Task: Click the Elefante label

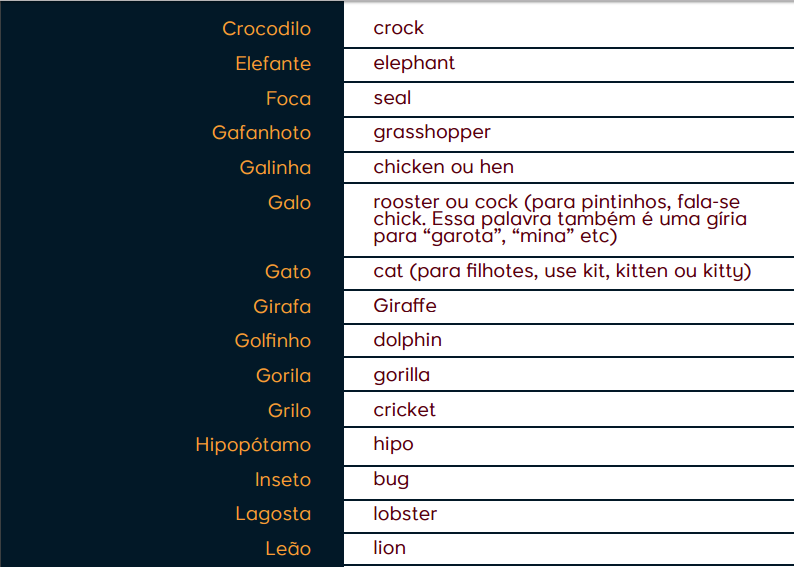Action: point(273,64)
